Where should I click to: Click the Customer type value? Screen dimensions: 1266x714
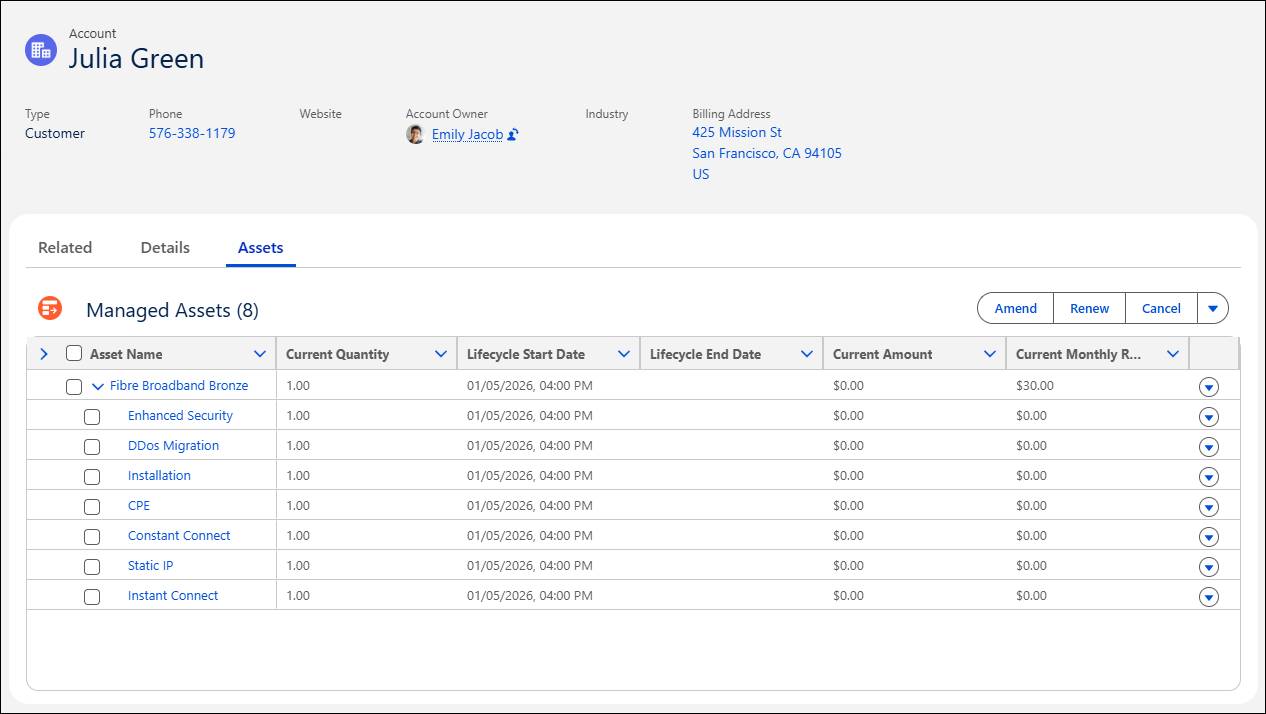[55, 133]
